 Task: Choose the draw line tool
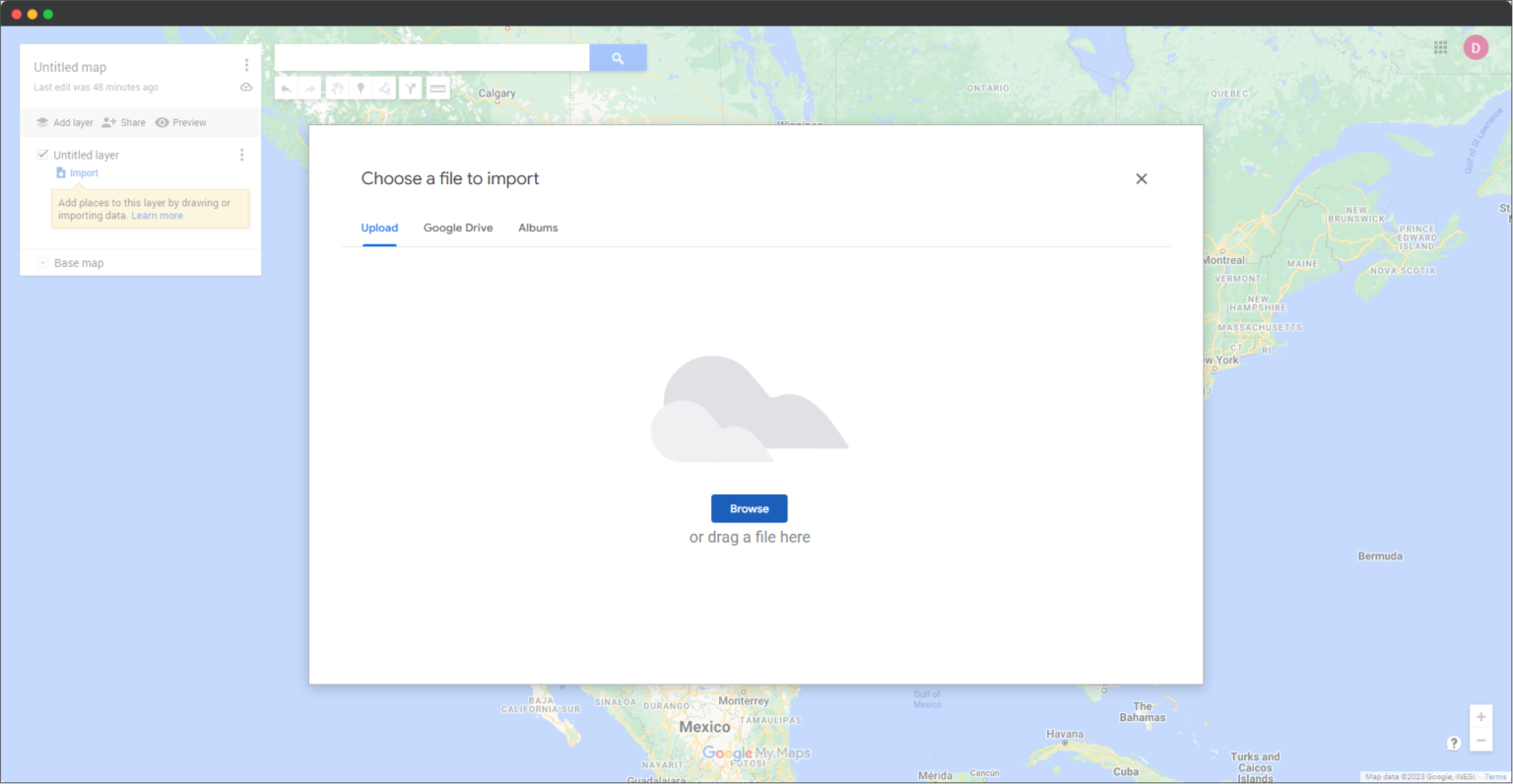[x=385, y=89]
